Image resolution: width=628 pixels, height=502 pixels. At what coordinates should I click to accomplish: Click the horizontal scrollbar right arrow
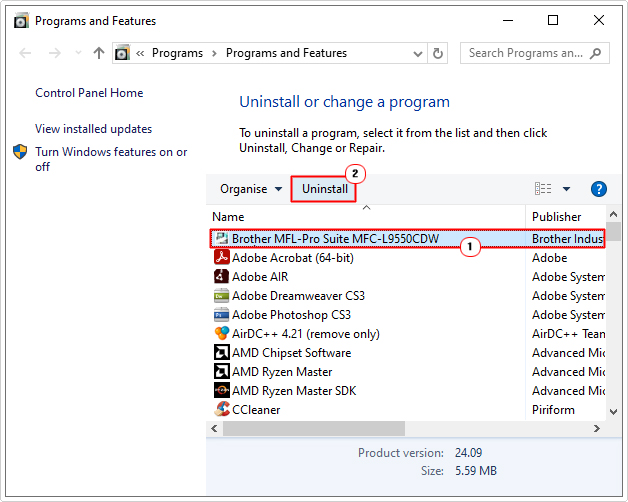point(597,429)
